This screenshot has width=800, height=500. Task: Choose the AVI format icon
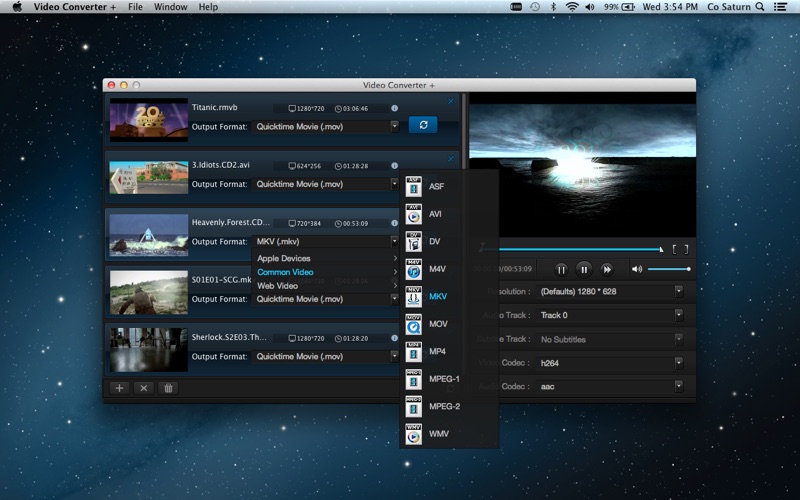point(413,214)
